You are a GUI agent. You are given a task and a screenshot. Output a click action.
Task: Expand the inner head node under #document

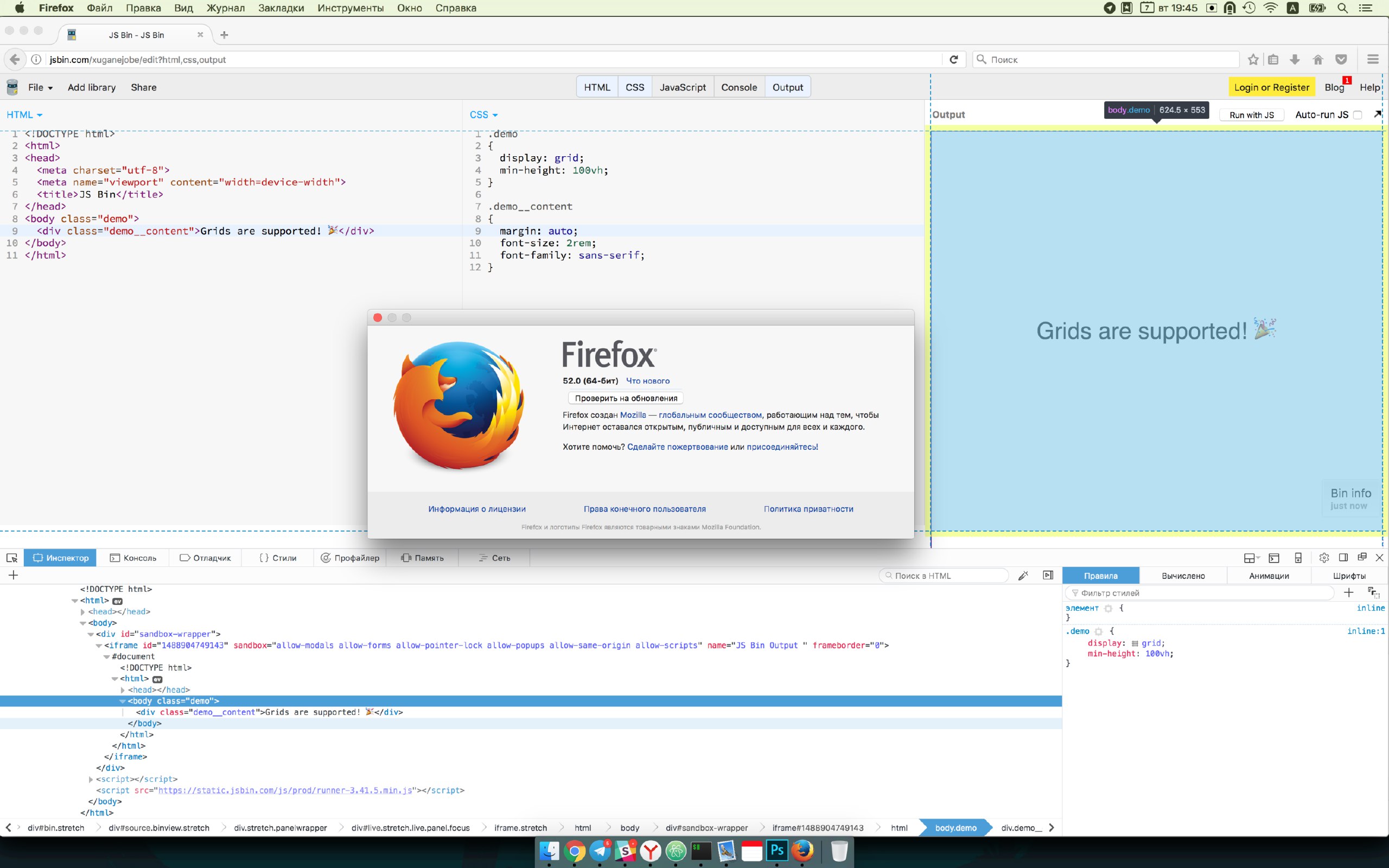coord(122,690)
